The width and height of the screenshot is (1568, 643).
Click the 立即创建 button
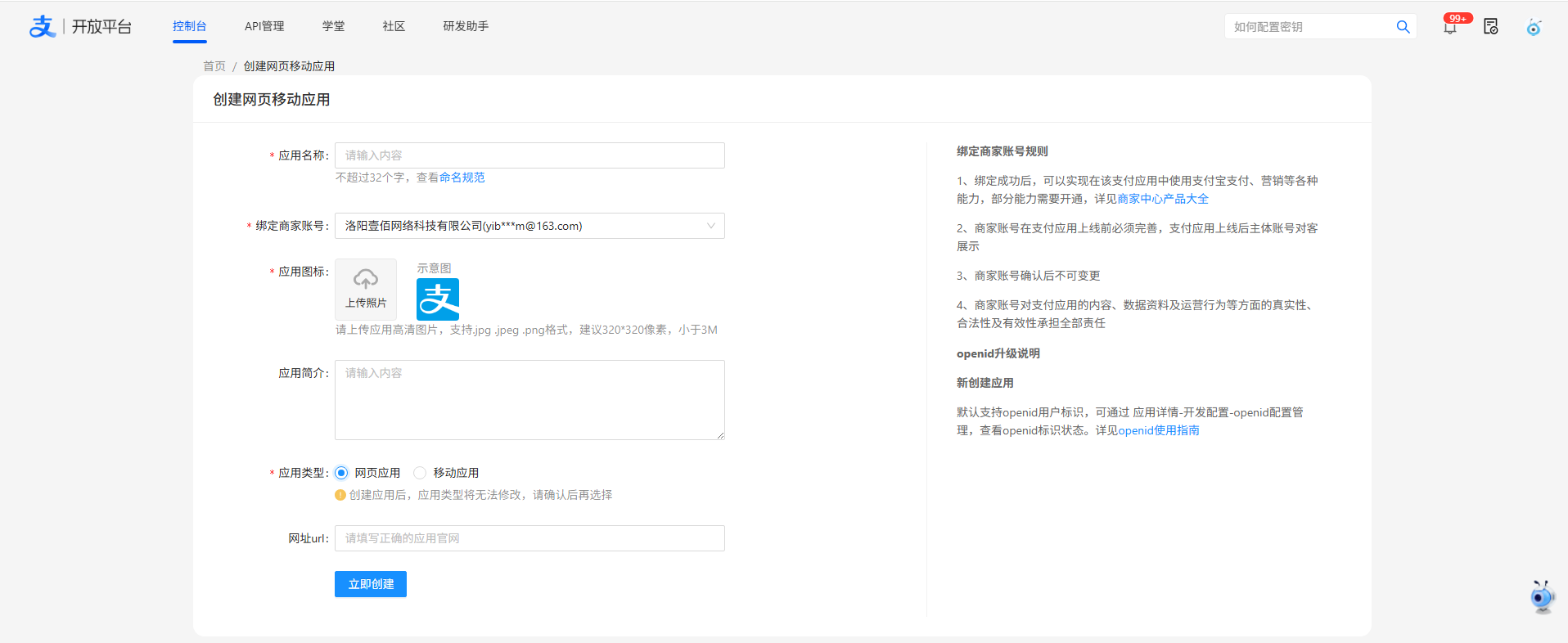point(371,584)
